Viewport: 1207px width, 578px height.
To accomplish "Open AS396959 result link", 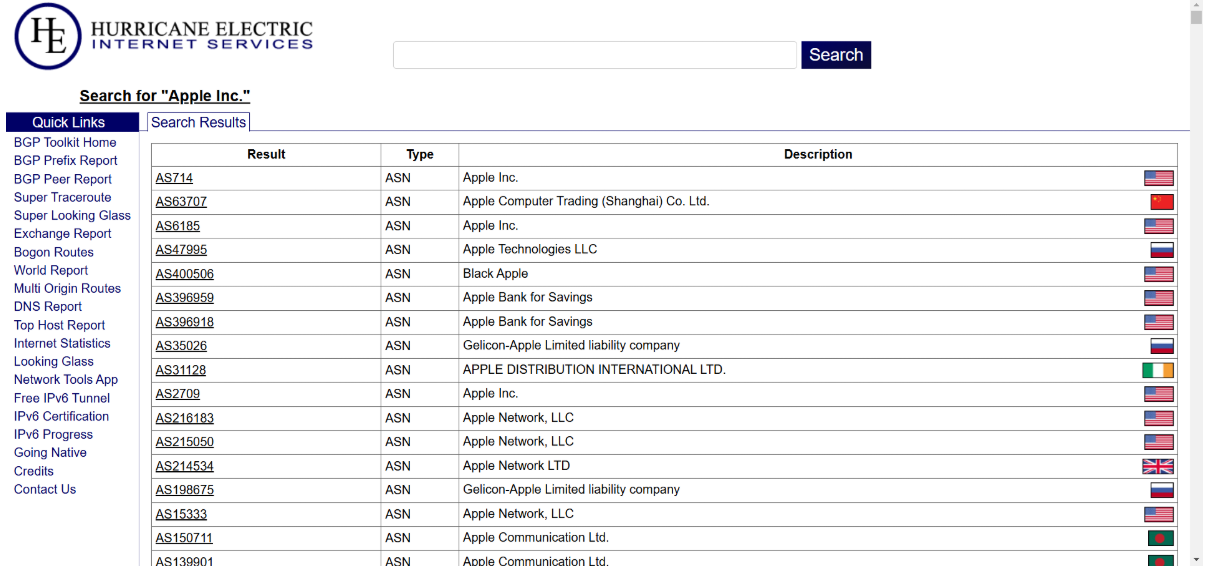I will (x=185, y=298).
